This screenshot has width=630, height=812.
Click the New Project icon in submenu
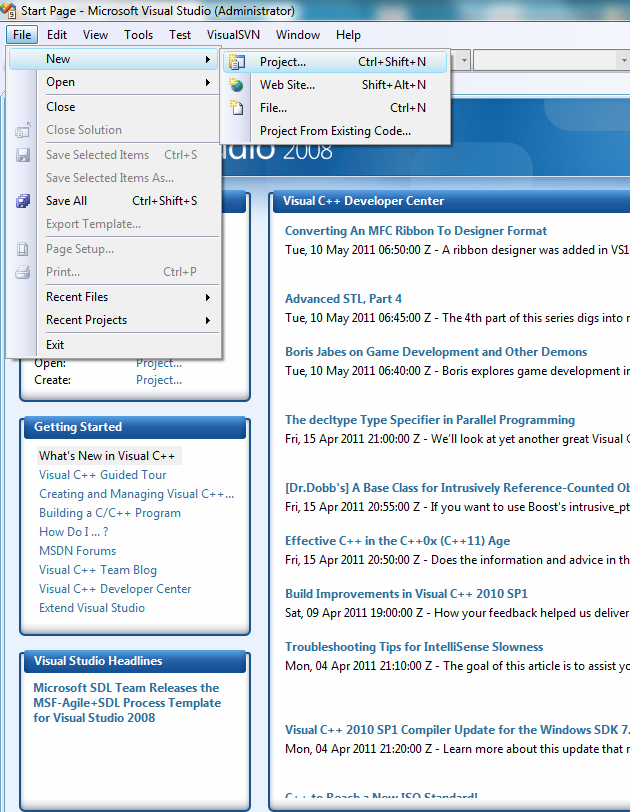237,62
